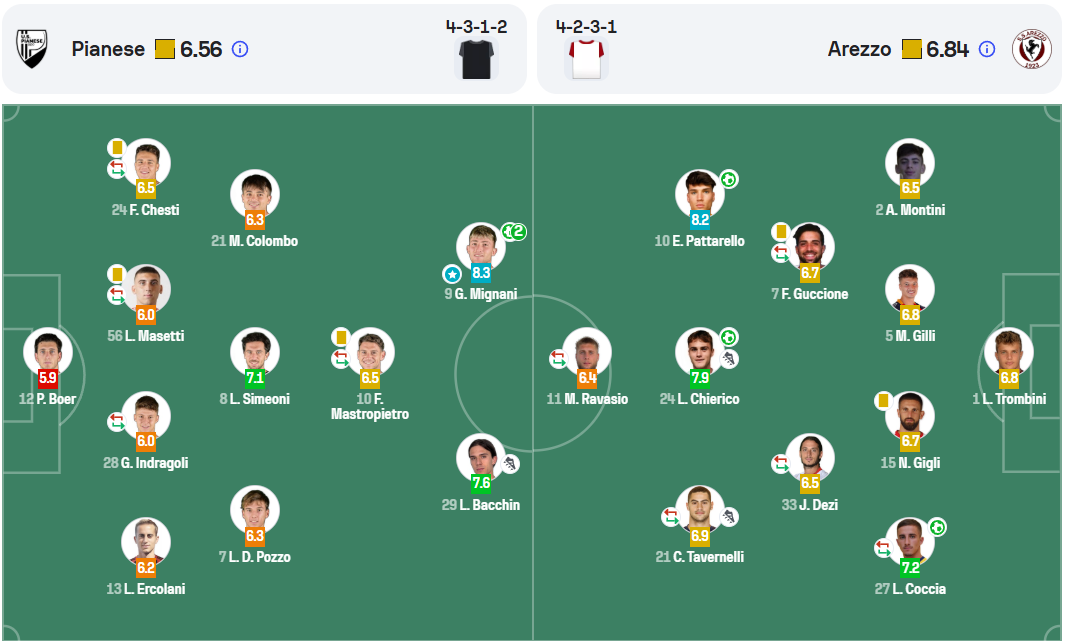This screenshot has height=641, width=1065.
Task: Click the substitution arrows beside M. Ravasio
Action: [x=557, y=357]
